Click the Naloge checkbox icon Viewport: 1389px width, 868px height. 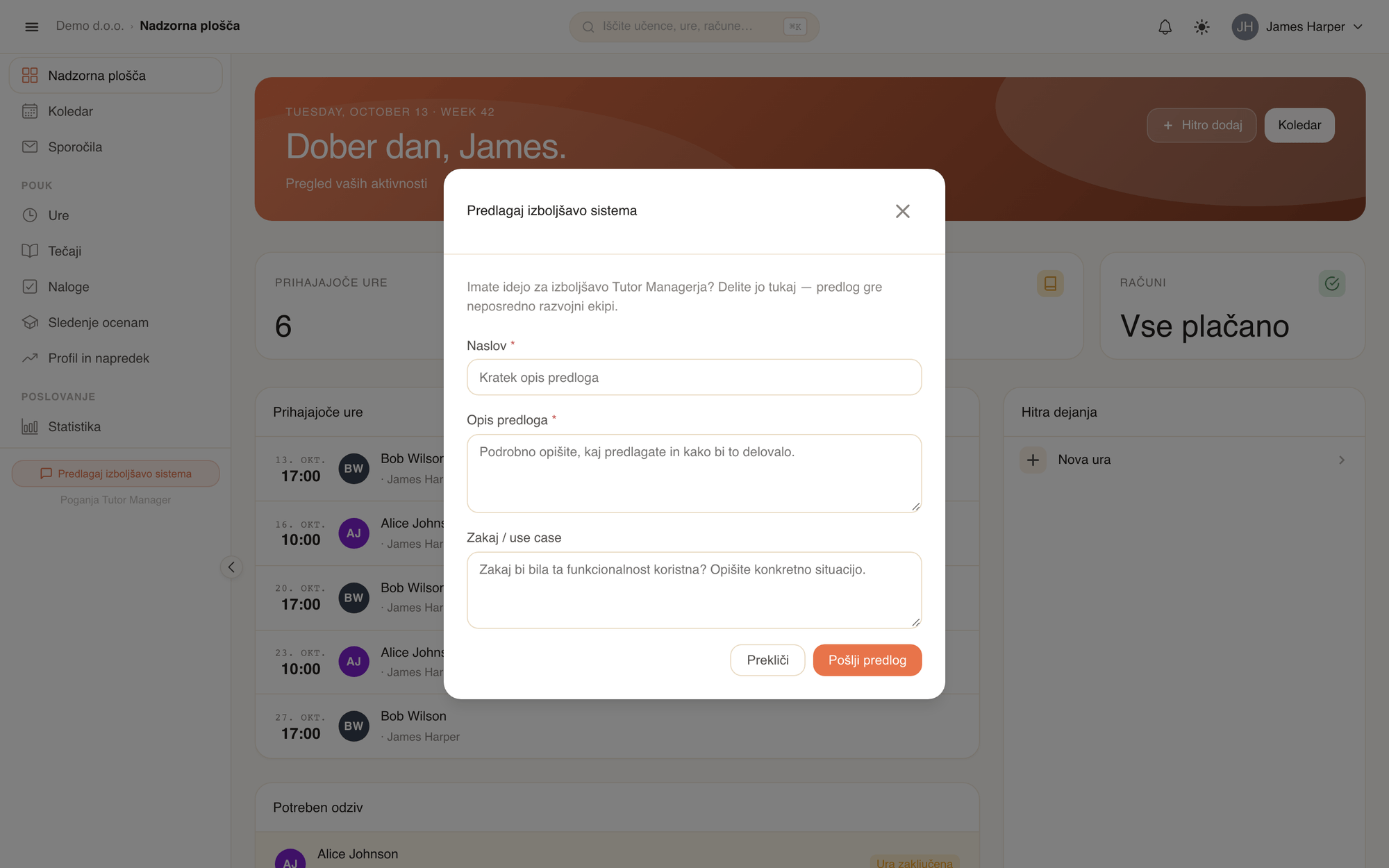[30, 286]
